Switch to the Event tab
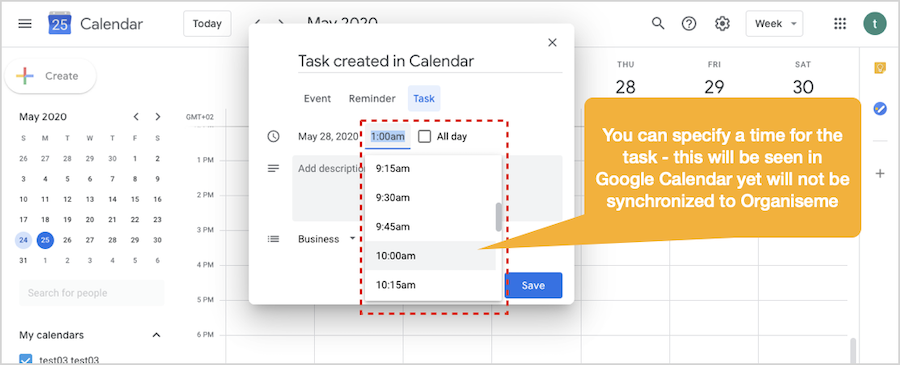This screenshot has width=900, height=365. coord(317,99)
